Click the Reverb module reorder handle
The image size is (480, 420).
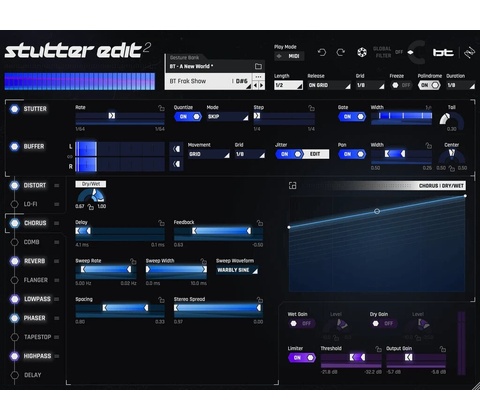[57, 261]
